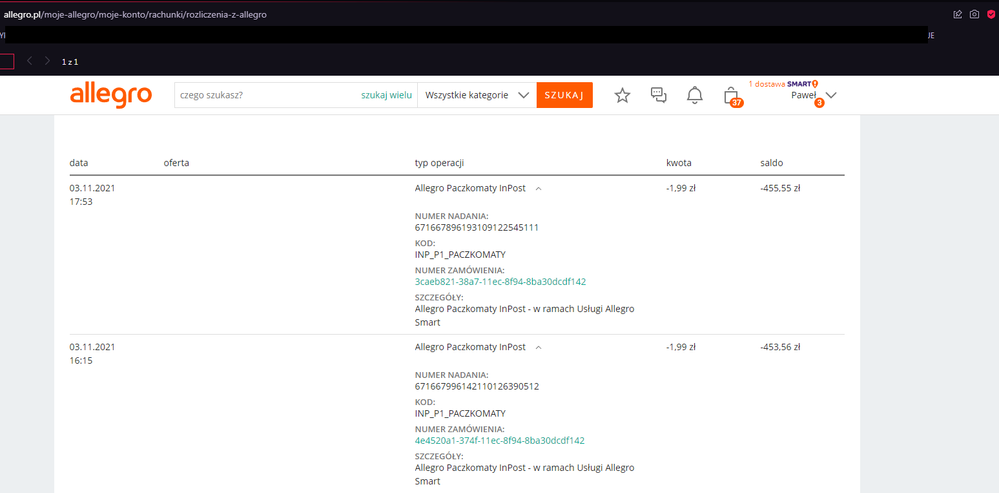
Task: Open the Paweł account menu
Action: point(812,96)
